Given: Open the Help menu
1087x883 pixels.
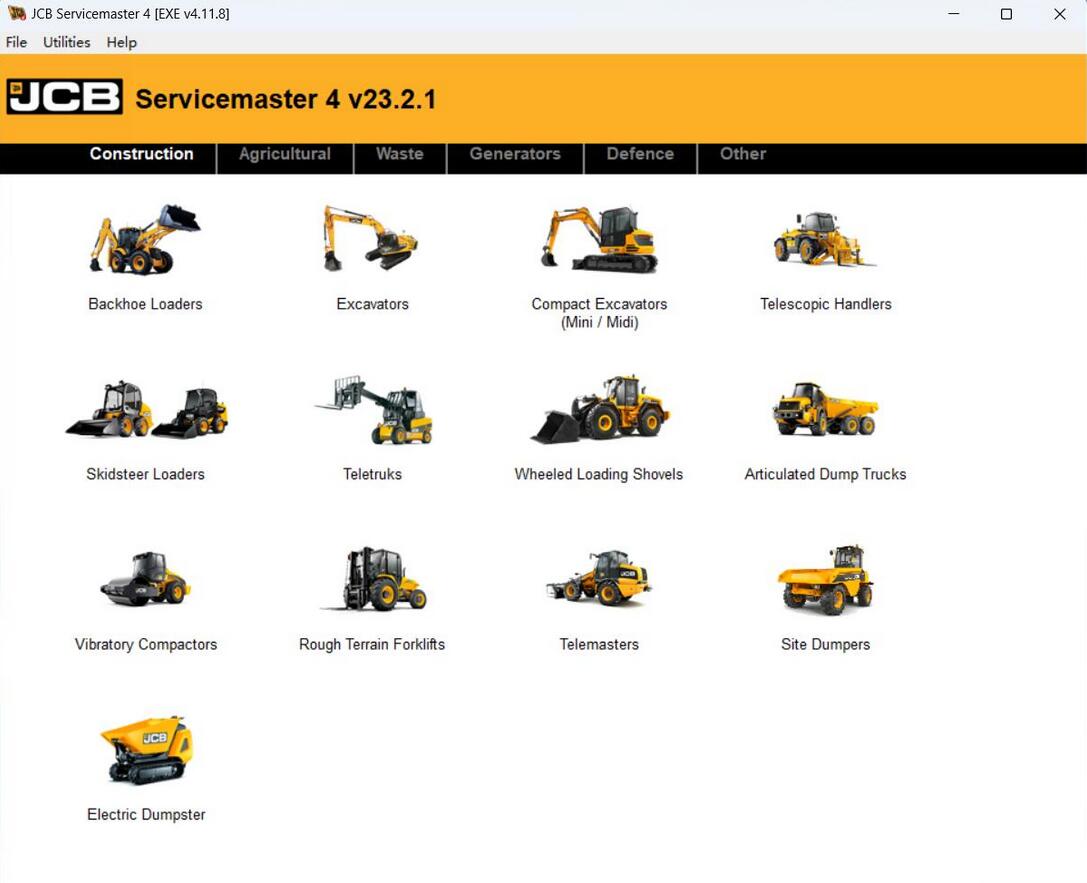Looking at the screenshot, I should tap(121, 42).
